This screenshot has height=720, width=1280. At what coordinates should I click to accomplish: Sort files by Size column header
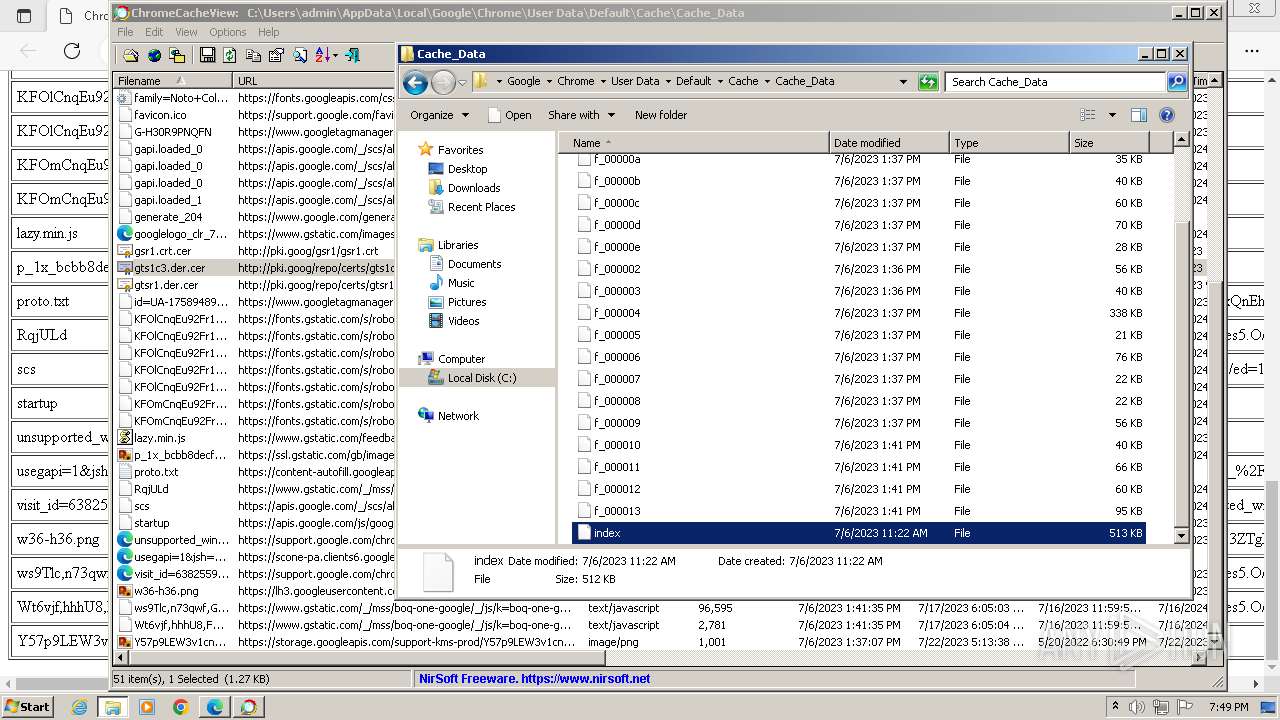tap(1109, 143)
